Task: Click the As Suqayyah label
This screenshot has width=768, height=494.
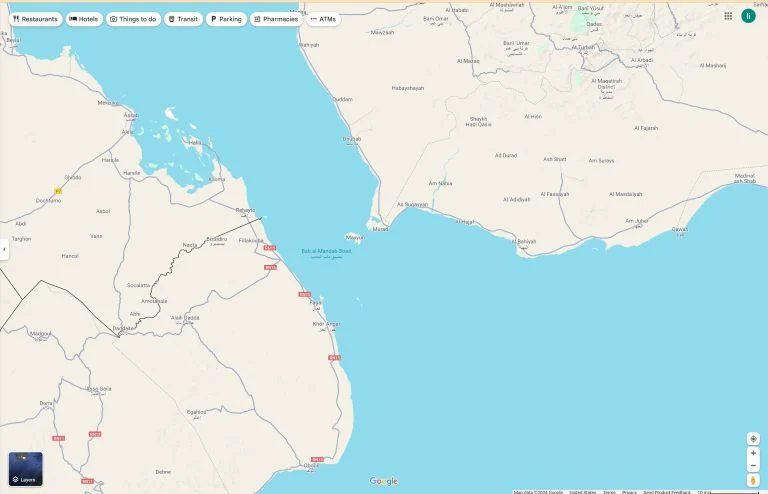Action: click(412, 205)
